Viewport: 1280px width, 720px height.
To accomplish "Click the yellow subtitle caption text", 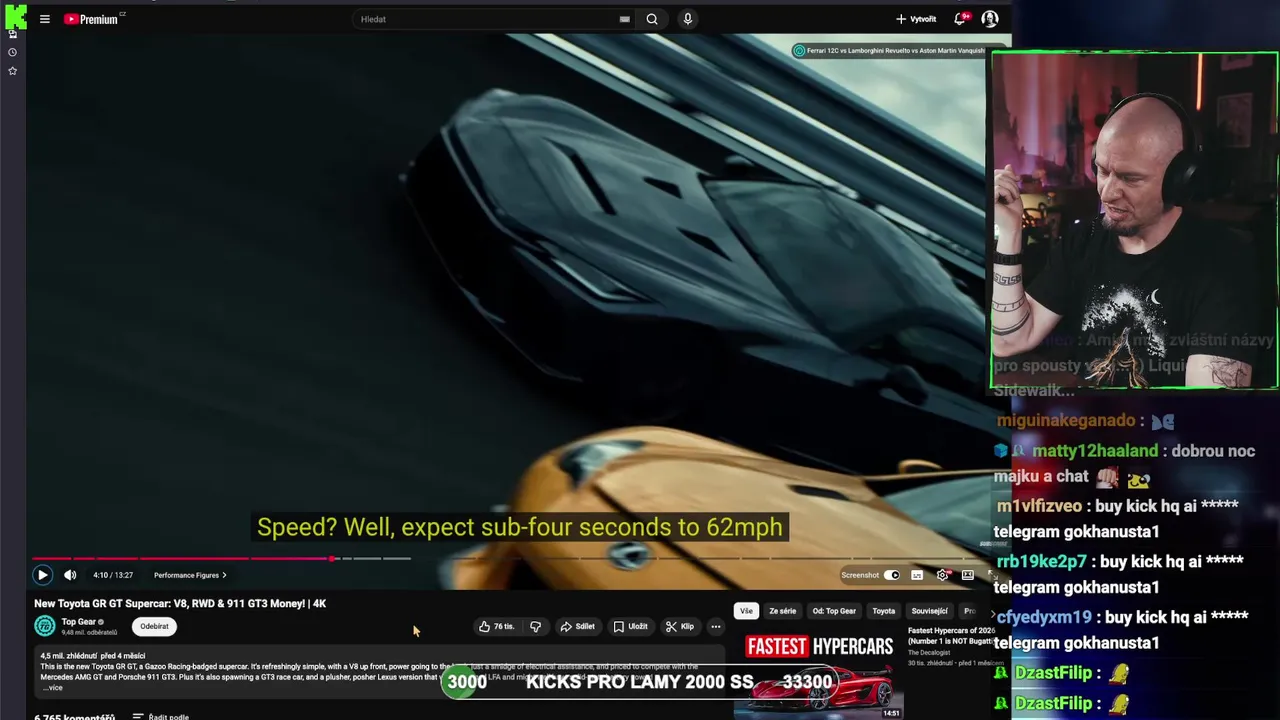I will point(520,527).
